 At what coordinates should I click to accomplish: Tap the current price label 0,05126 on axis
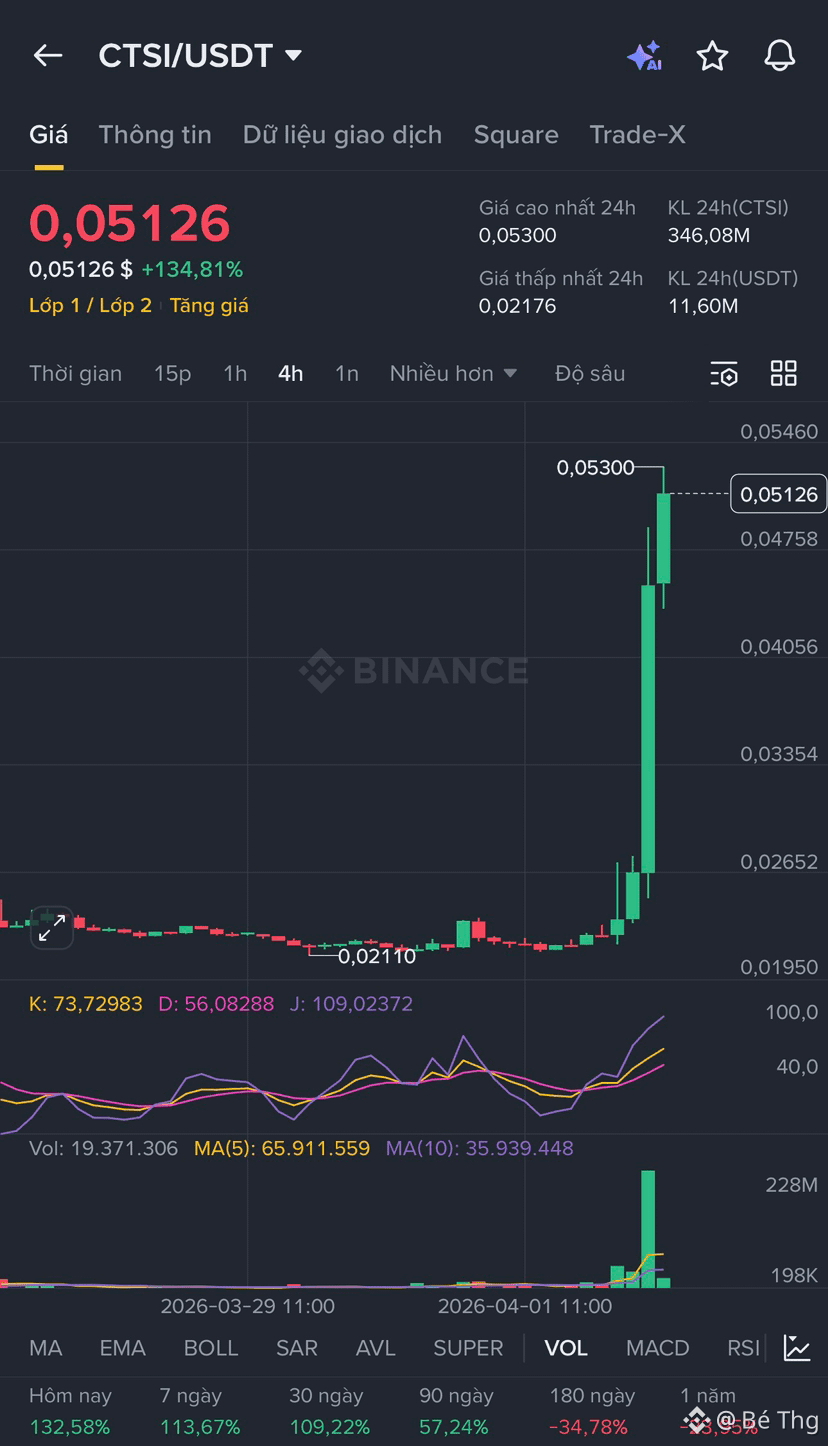(x=779, y=494)
